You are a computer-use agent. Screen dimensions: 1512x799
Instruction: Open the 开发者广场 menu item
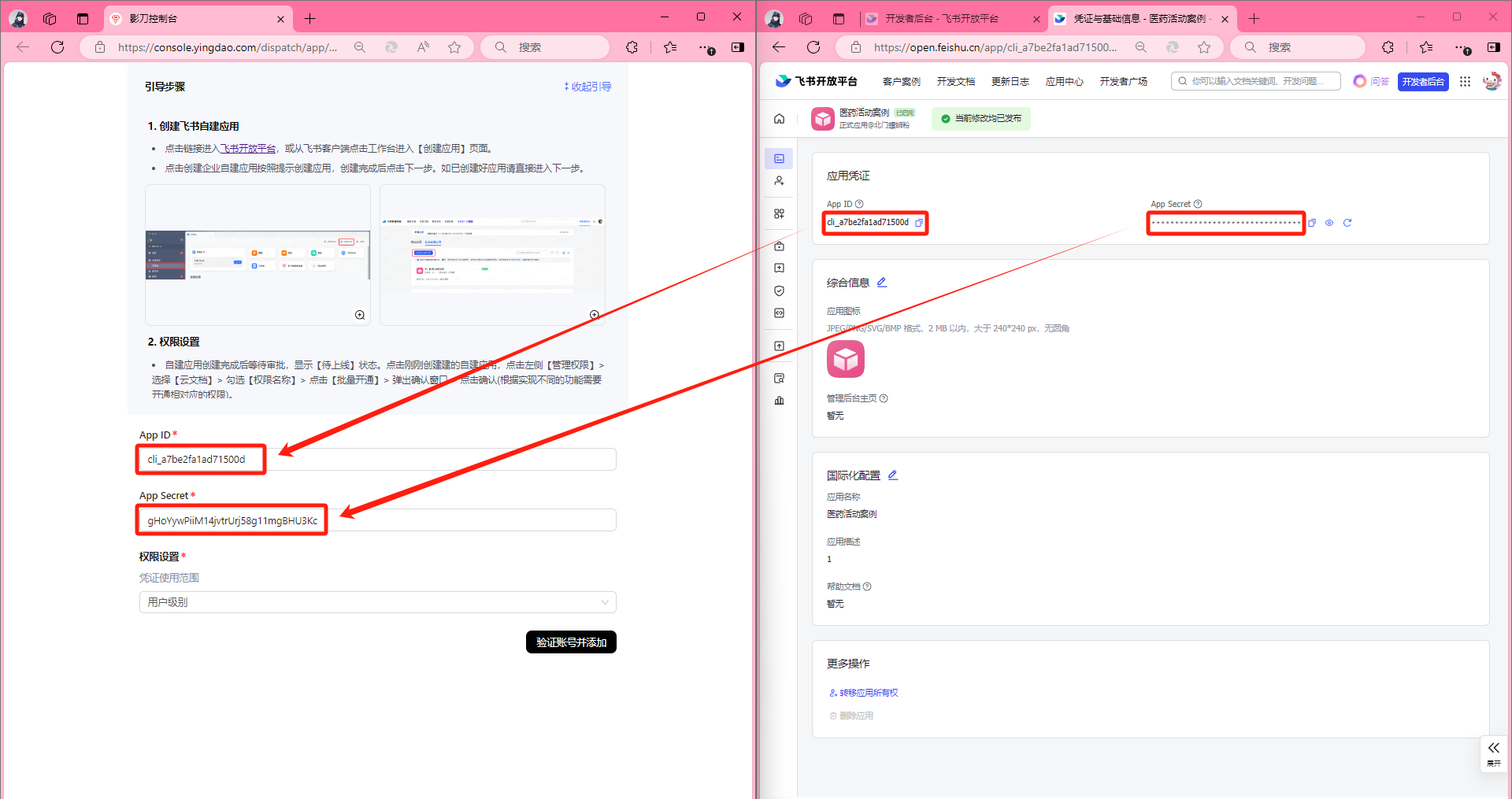1124,82
